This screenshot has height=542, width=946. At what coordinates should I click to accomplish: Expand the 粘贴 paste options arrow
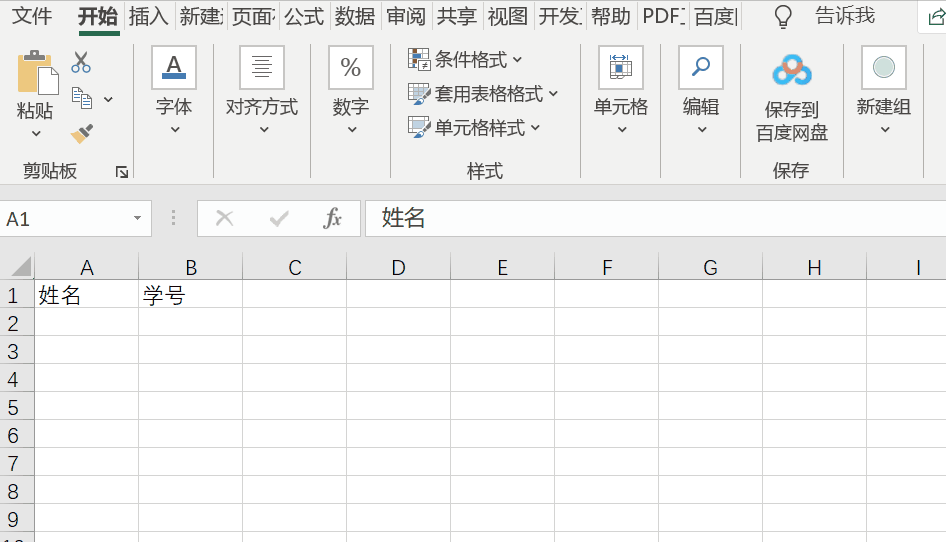36,133
